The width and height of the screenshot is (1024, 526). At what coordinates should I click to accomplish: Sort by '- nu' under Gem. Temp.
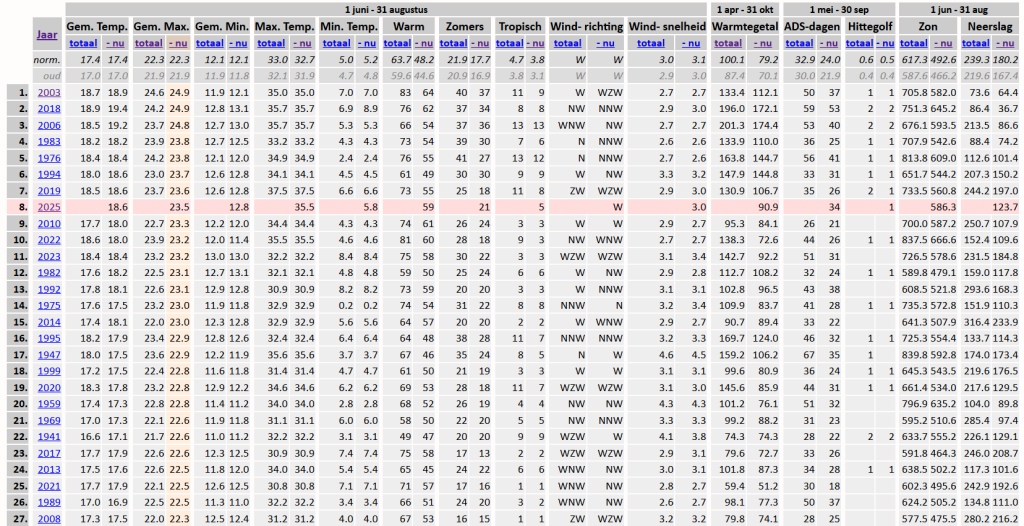pos(116,43)
